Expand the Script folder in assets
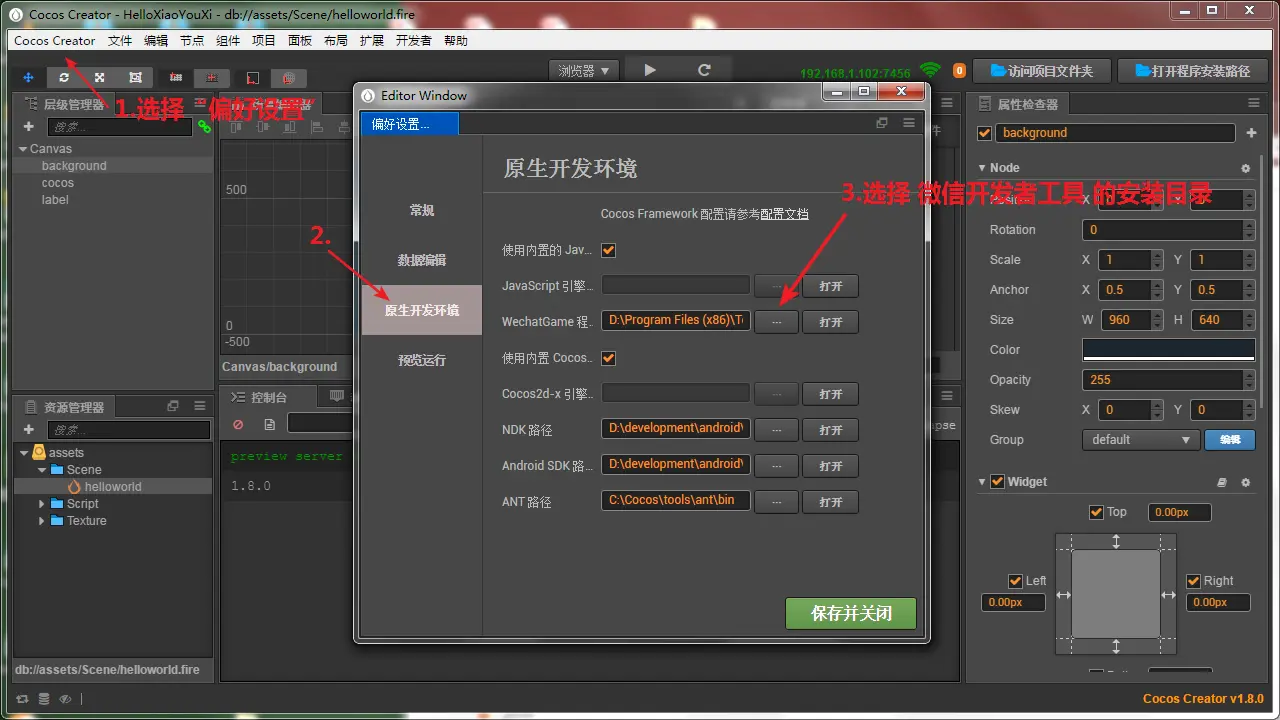 [x=42, y=504]
